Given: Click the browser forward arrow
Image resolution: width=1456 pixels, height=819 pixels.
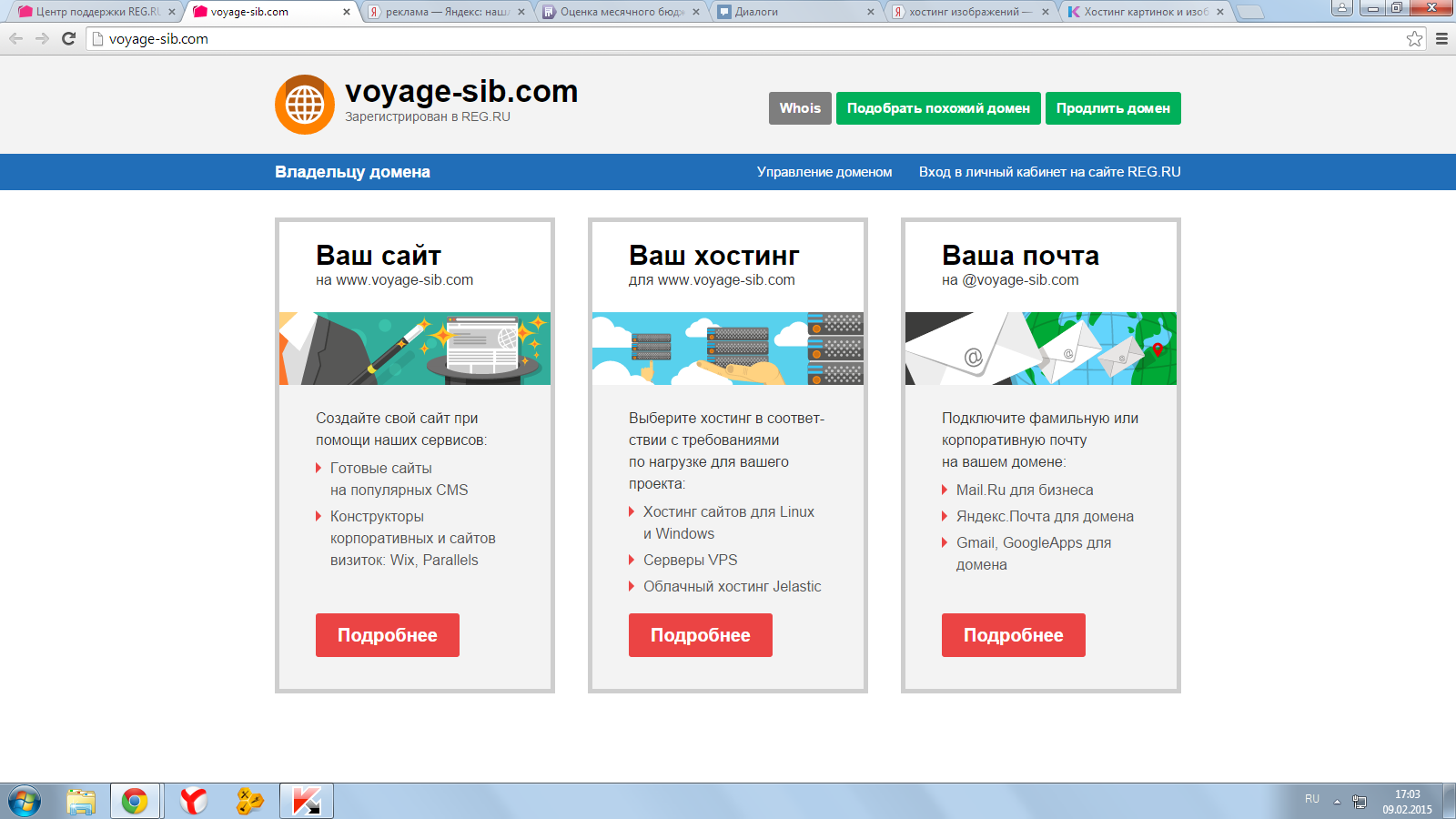Looking at the screenshot, I should [42, 38].
